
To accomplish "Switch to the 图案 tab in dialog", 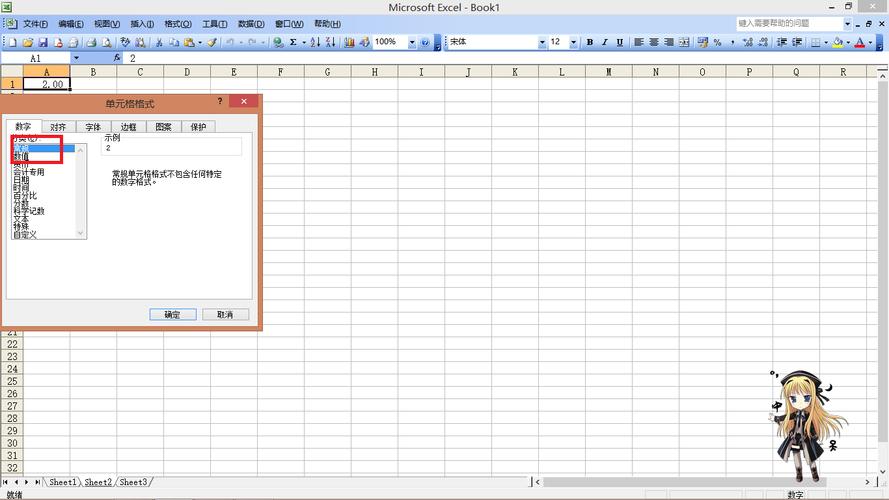I will 163,127.
